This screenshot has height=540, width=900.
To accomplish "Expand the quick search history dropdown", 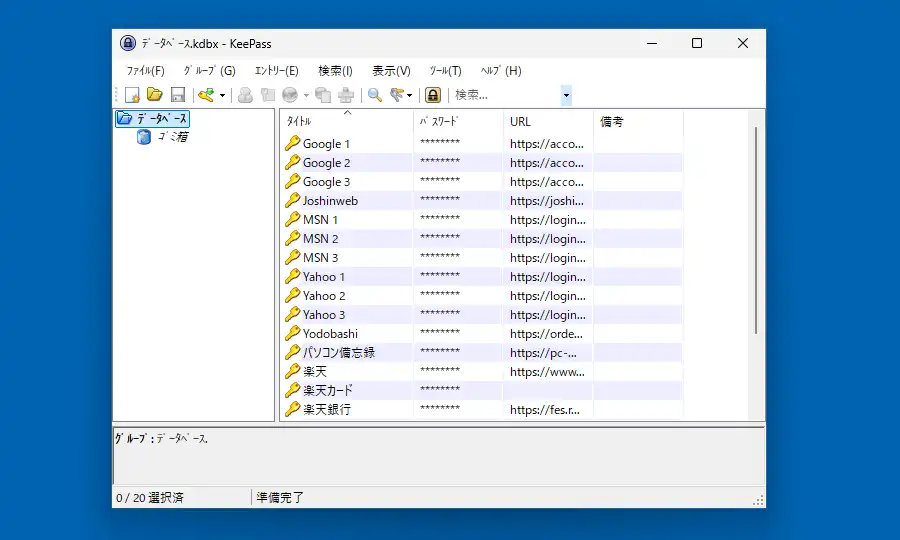I will pyautogui.click(x=567, y=95).
